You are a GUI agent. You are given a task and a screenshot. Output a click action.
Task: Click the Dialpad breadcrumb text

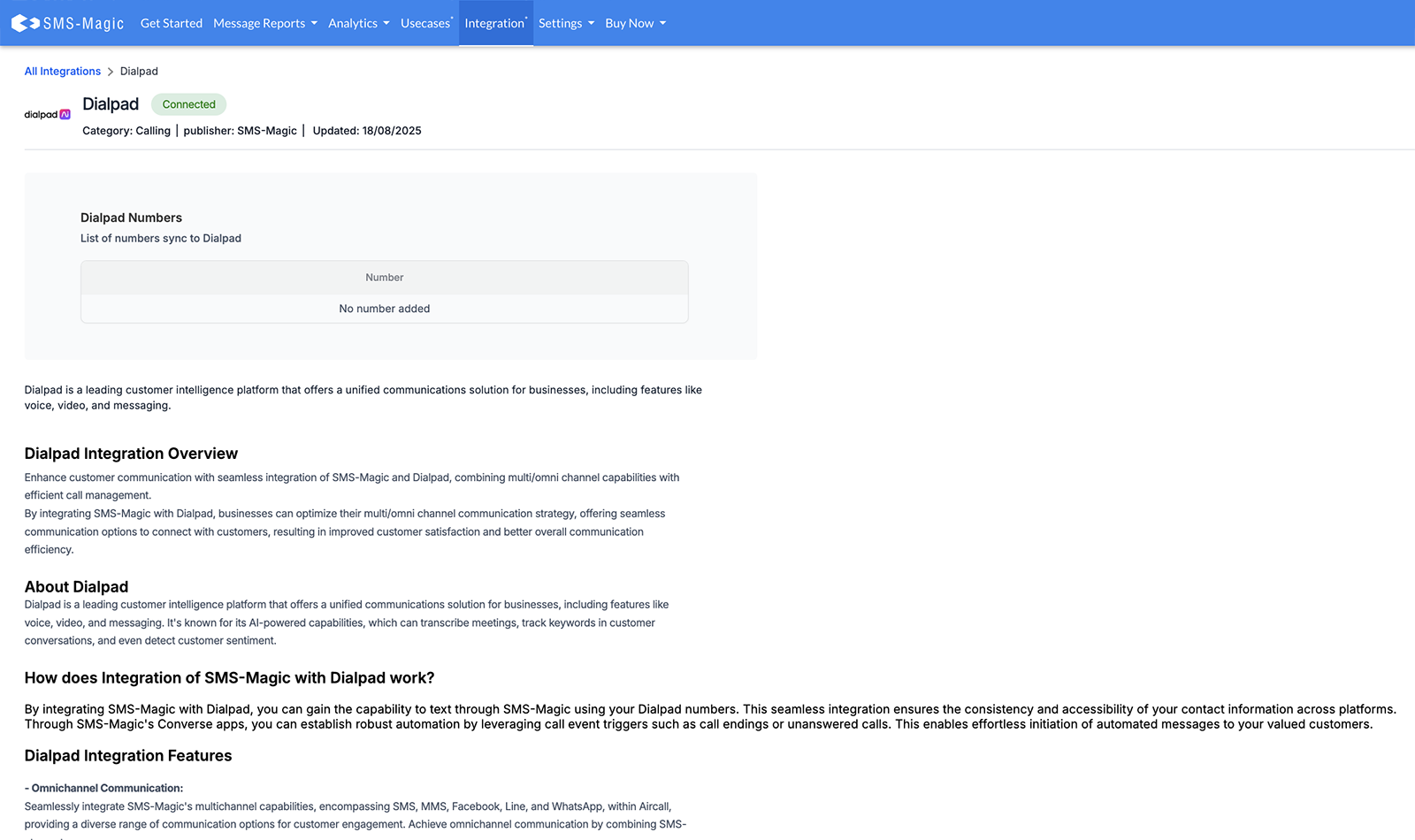click(x=139, y=72)
